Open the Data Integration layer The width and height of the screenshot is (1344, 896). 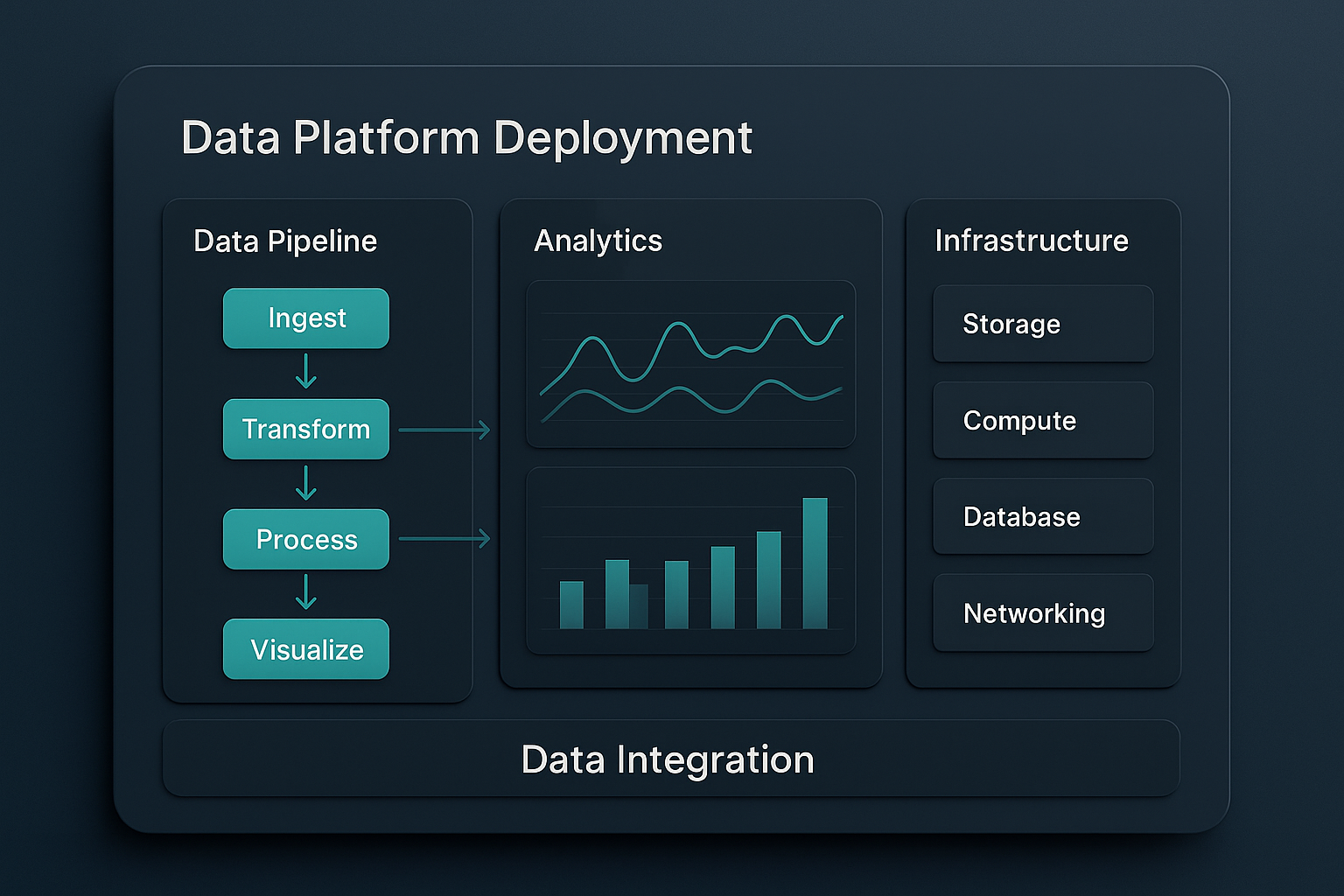(670, 758)
